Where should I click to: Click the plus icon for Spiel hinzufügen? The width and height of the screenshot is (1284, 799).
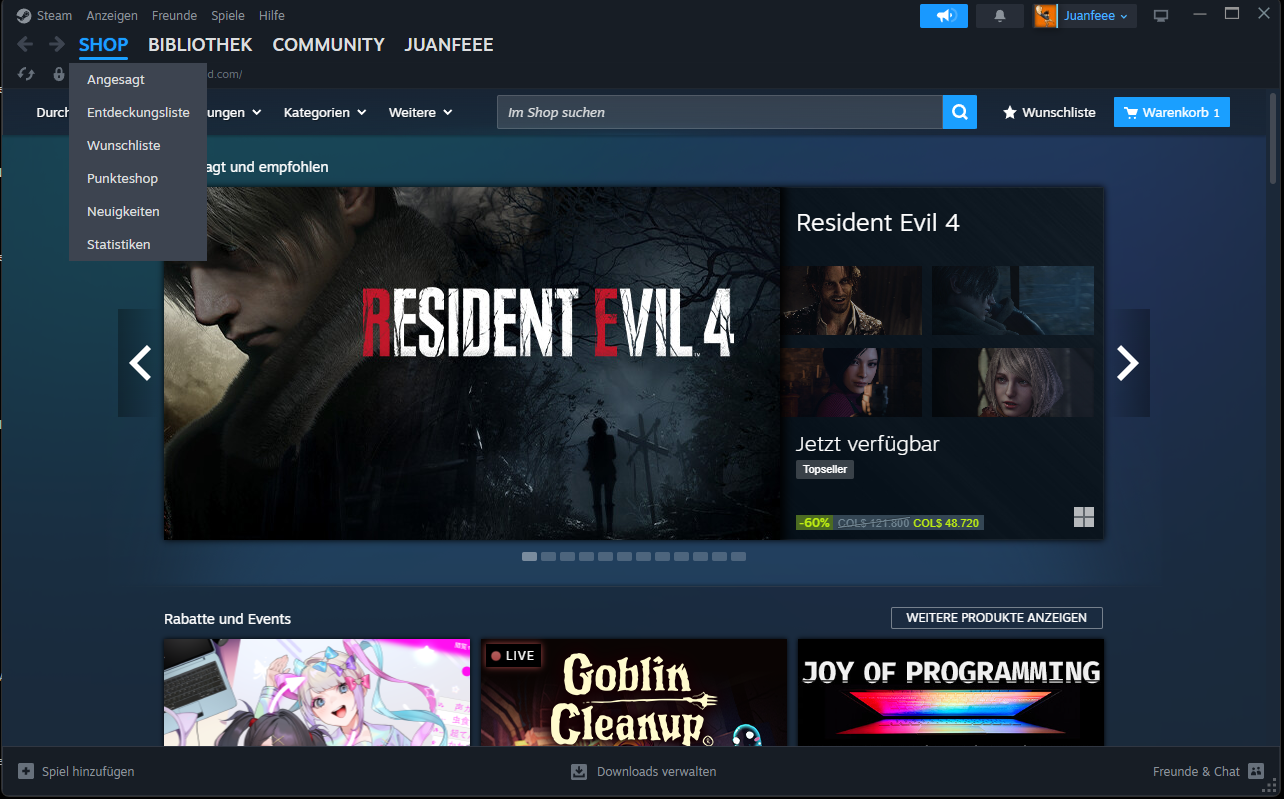pos(26,771)
